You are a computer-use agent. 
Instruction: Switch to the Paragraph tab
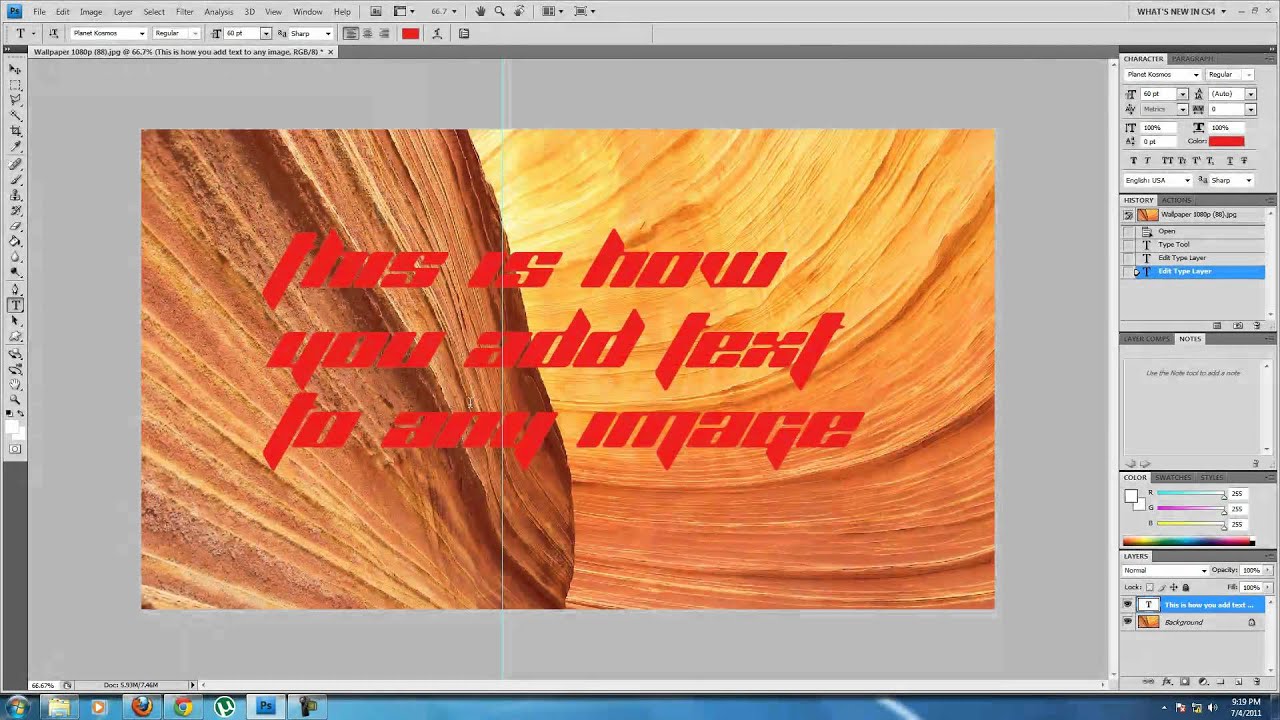click(1192, 59)
